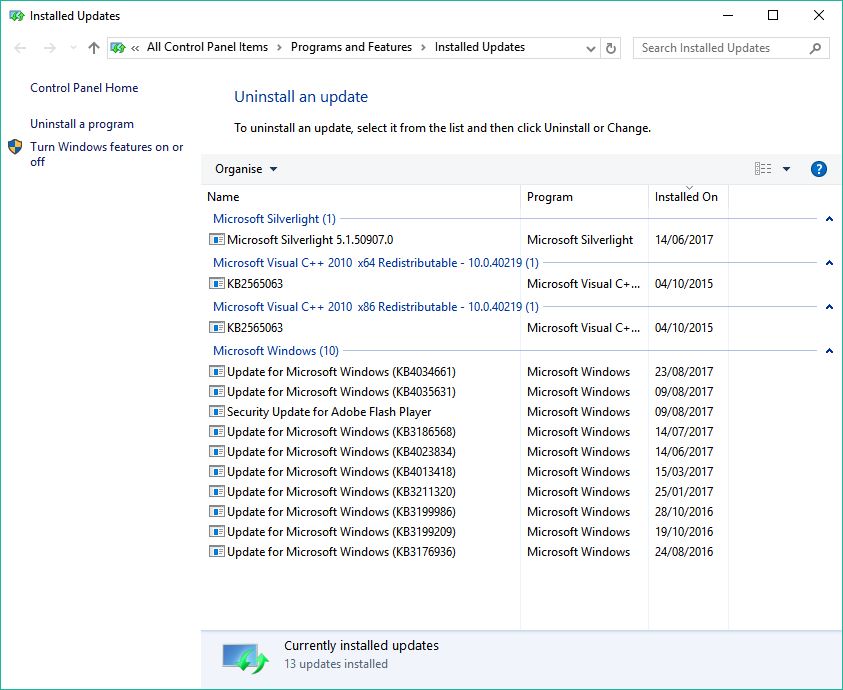The image size is (843, 690).
Task: Click the icon for update KB4013418
Action: point(216,472)
